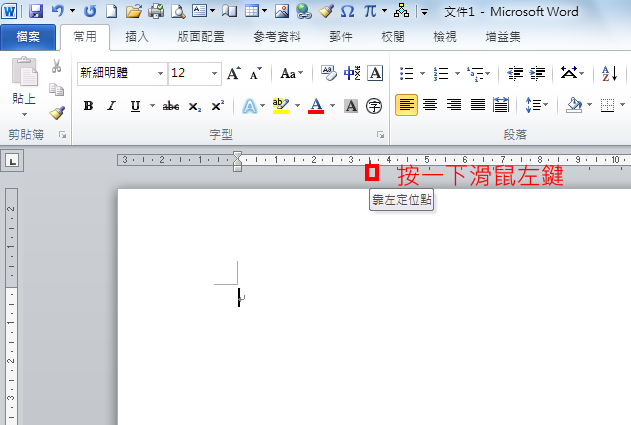Click the Save icon in quick access toolbar
The width and height of the screenshot is (631, 425).
36,11
